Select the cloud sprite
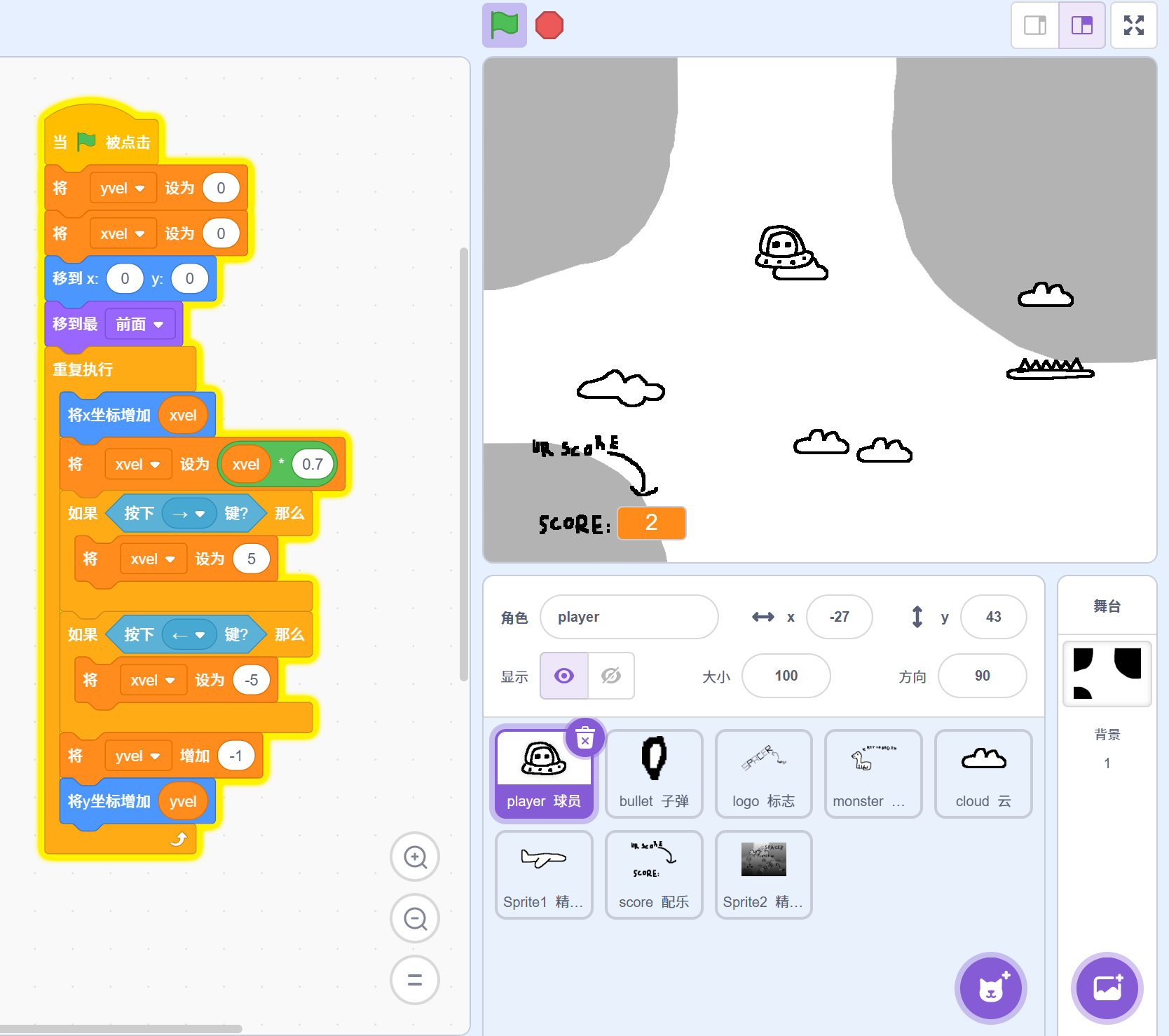The image size is (1169, 1036). (983, 772)
